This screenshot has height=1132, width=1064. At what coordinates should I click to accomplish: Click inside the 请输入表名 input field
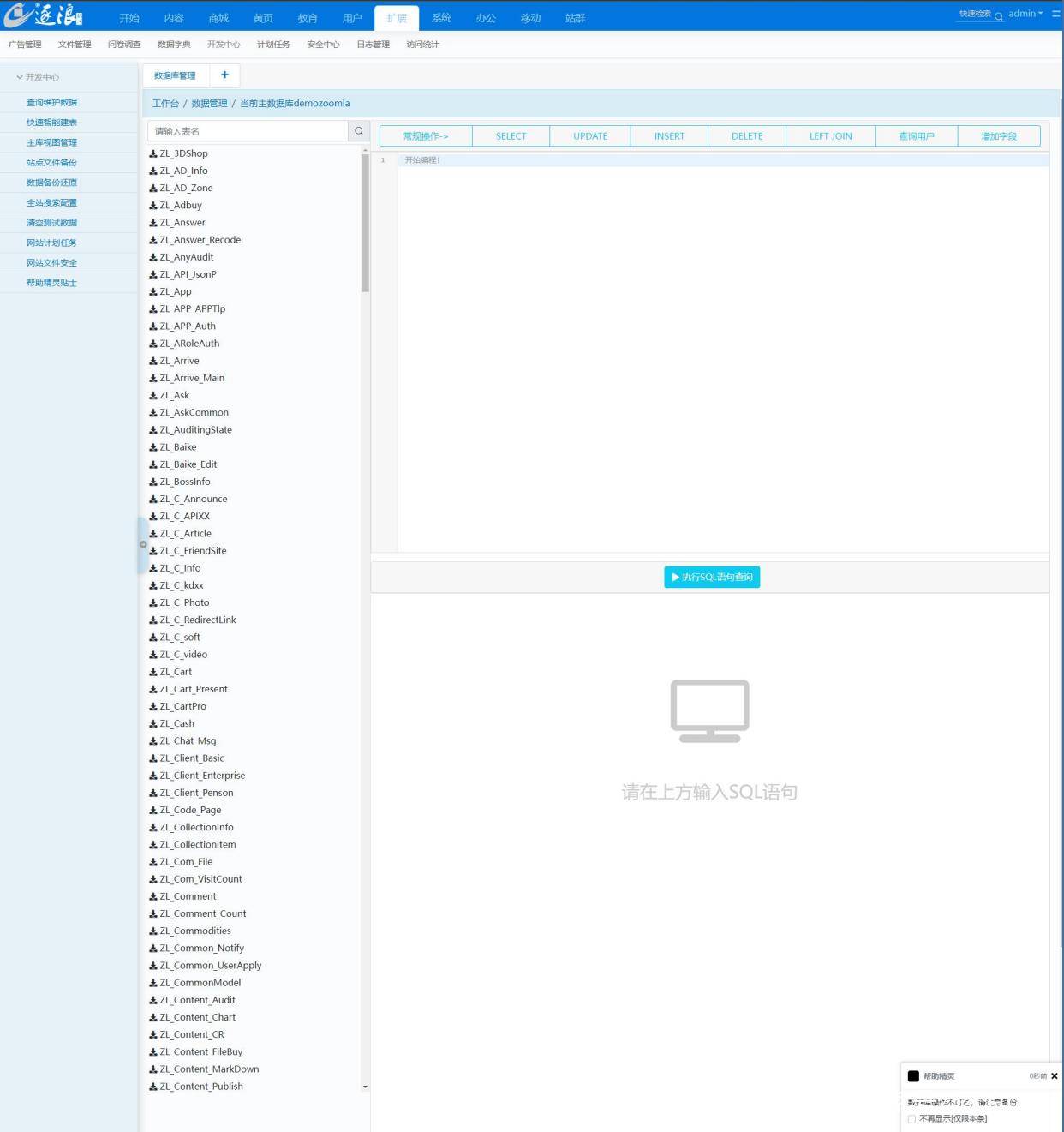248,131
